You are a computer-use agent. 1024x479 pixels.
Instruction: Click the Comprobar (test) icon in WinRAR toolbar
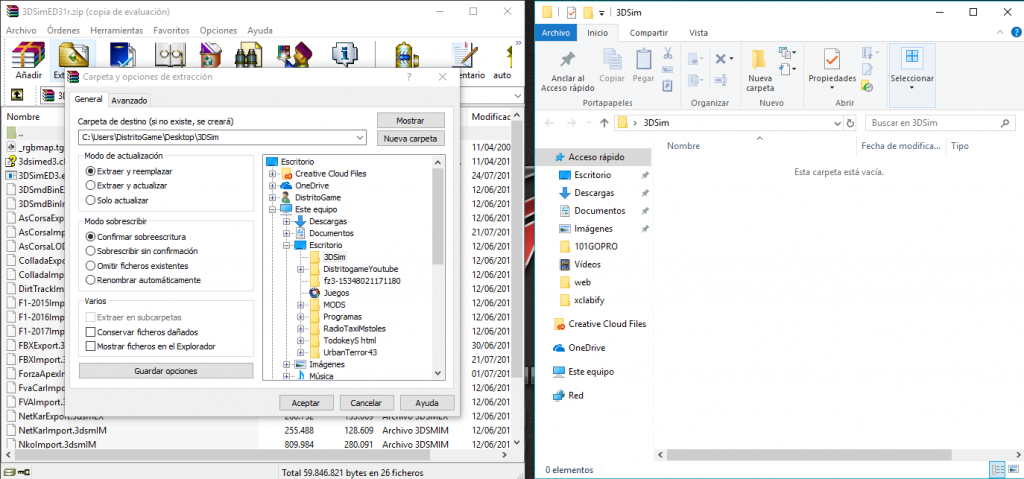coord(123,56)
